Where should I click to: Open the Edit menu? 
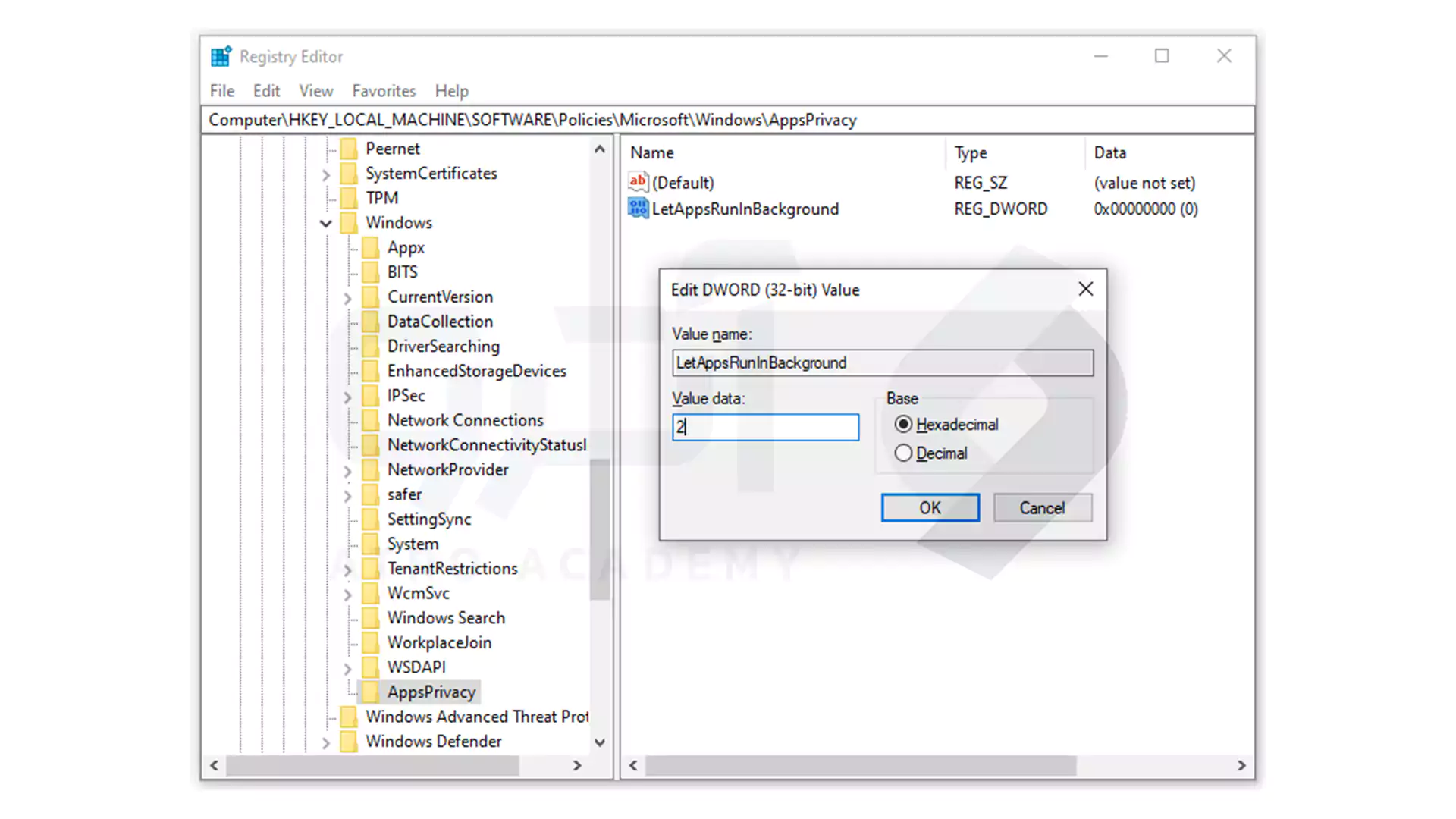266,91
